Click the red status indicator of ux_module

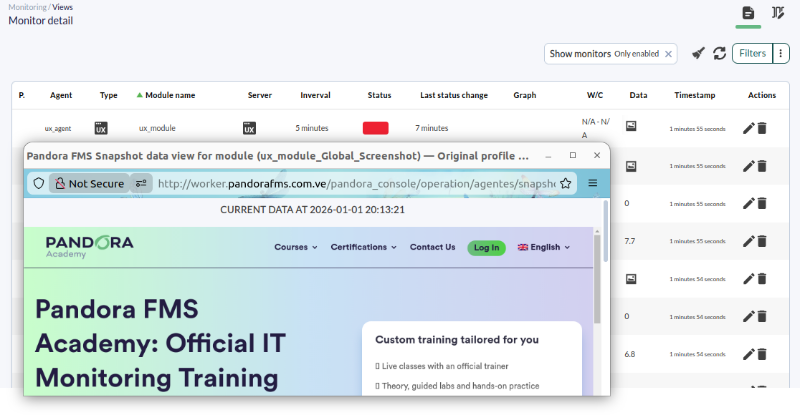click(376, 128)
